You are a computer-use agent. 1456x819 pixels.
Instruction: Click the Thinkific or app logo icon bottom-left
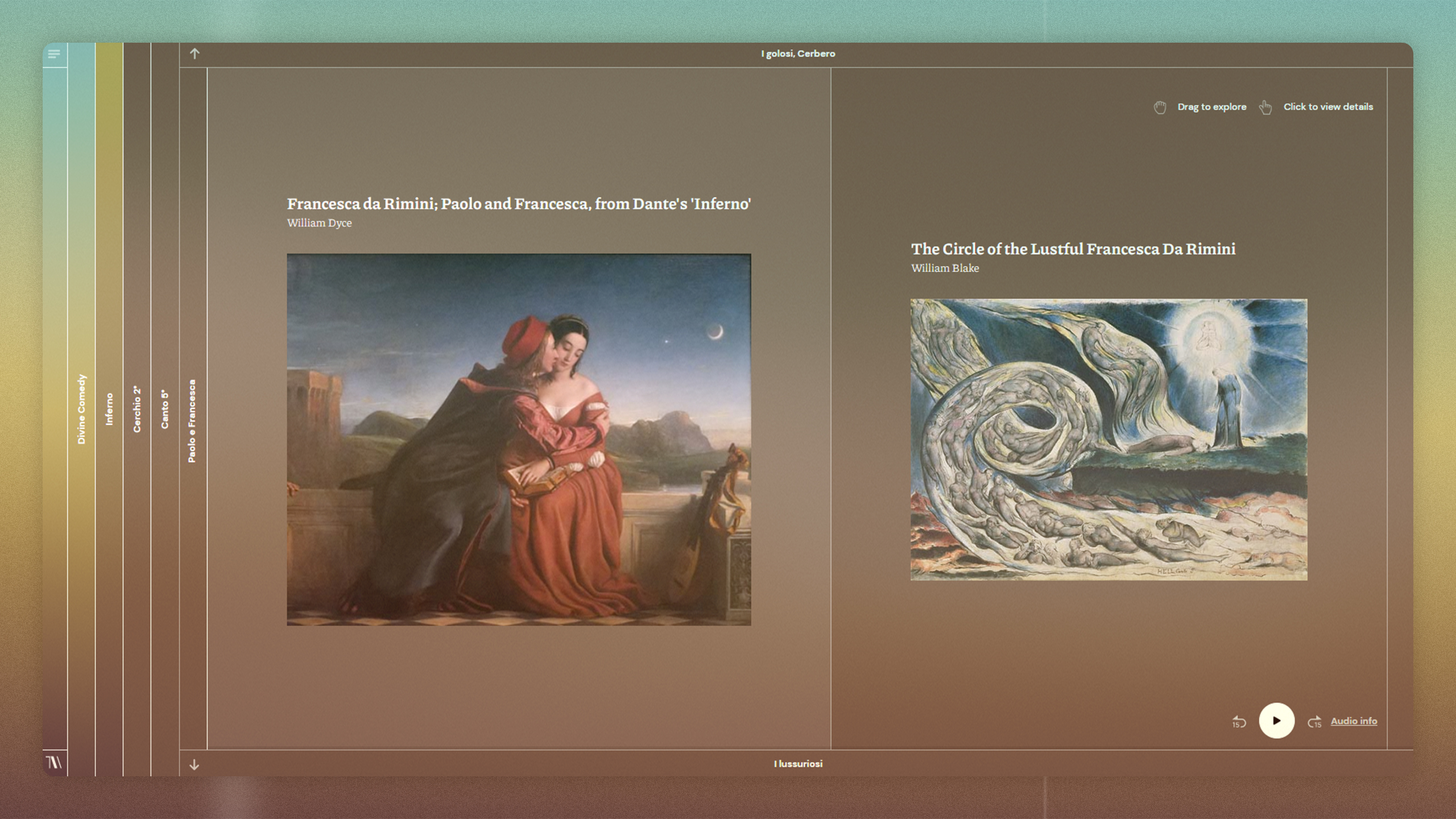54,762
